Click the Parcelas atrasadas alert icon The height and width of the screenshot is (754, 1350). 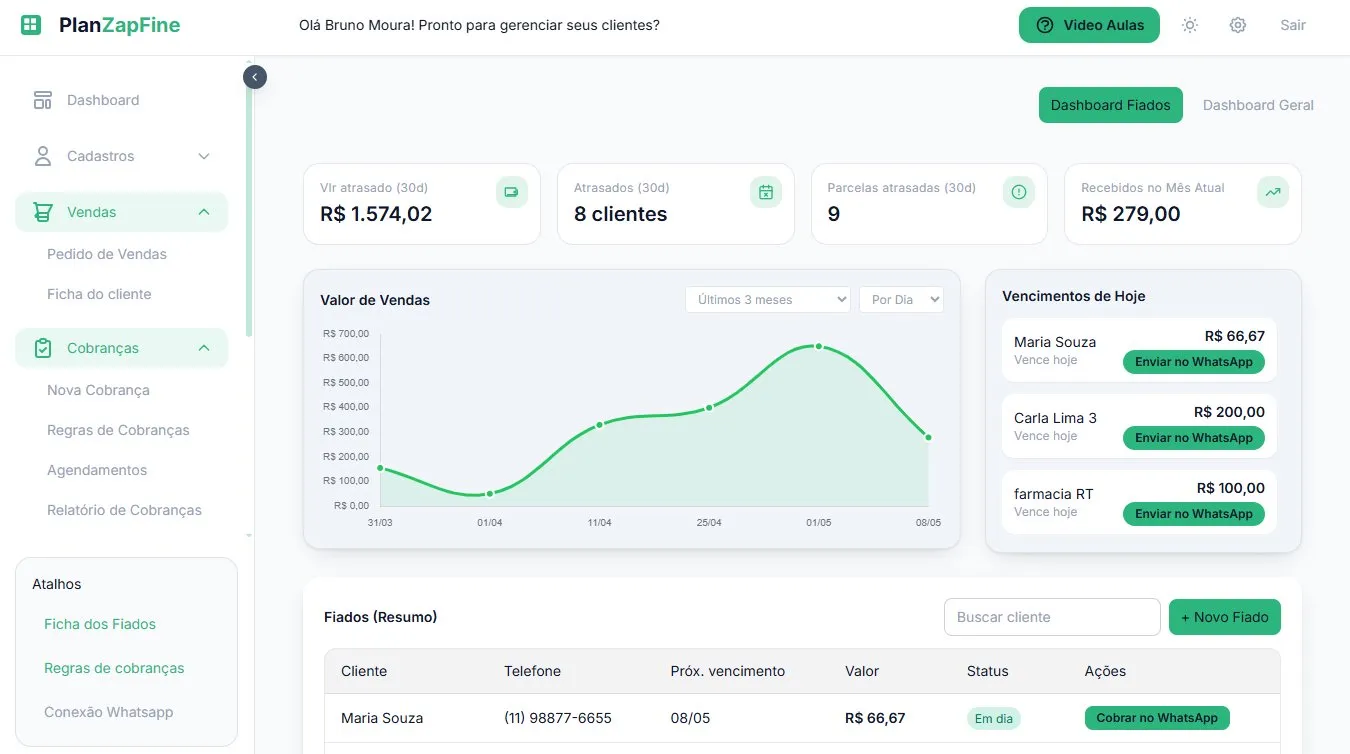[1019, 192]
